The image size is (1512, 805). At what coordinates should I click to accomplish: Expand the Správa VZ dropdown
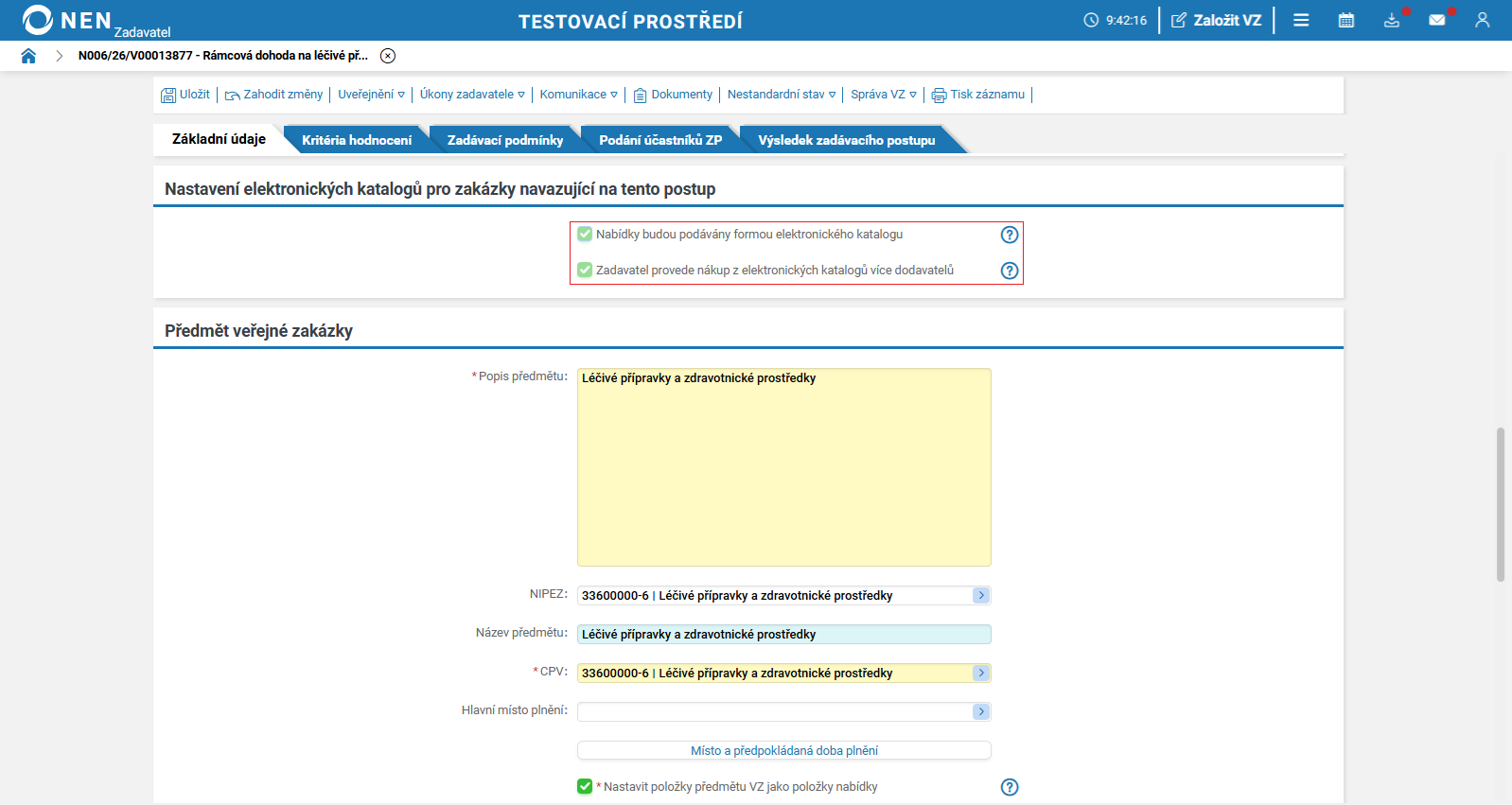click(884, 95)
